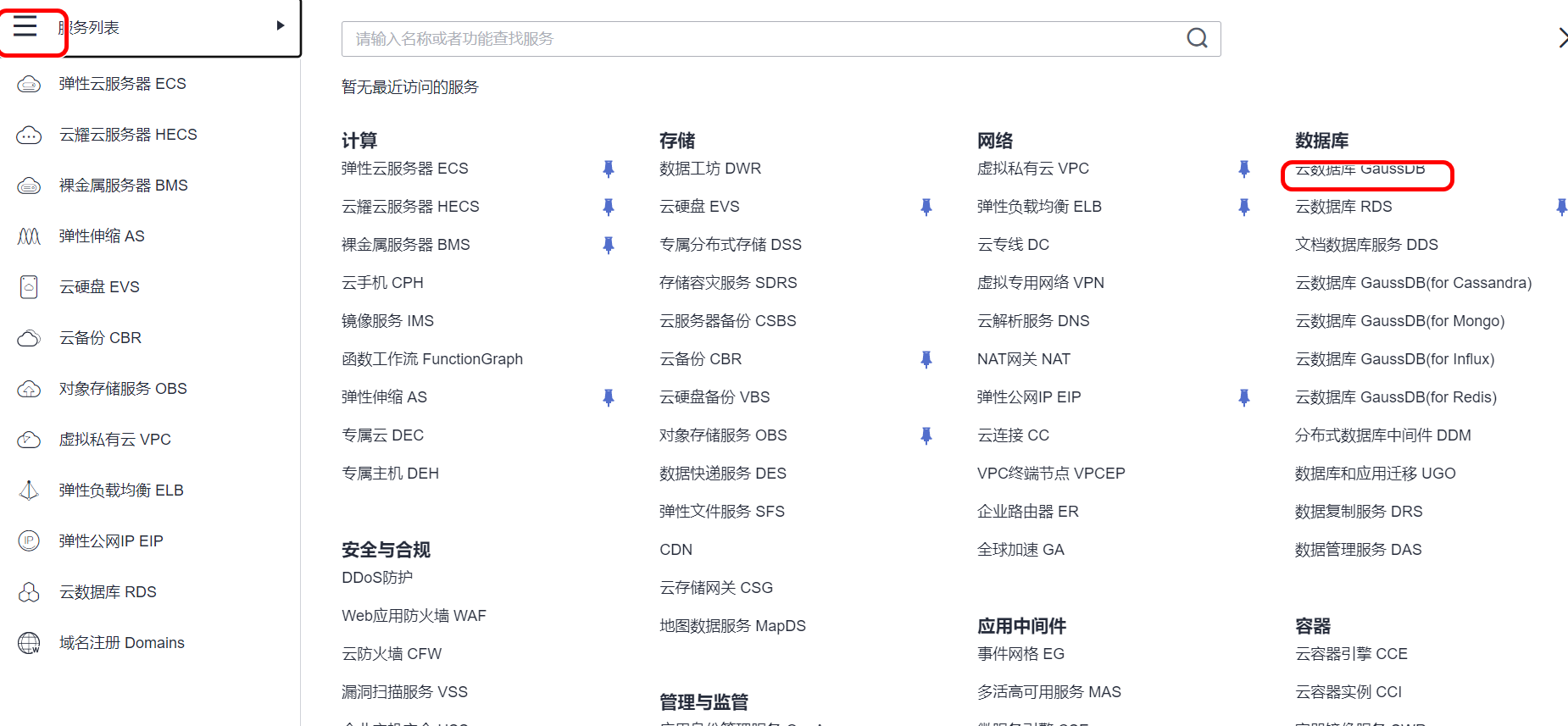This screenshot has height=726, width=1568.
Task: Open 专属分布式存储 DSS
Action: coord(731,245)
